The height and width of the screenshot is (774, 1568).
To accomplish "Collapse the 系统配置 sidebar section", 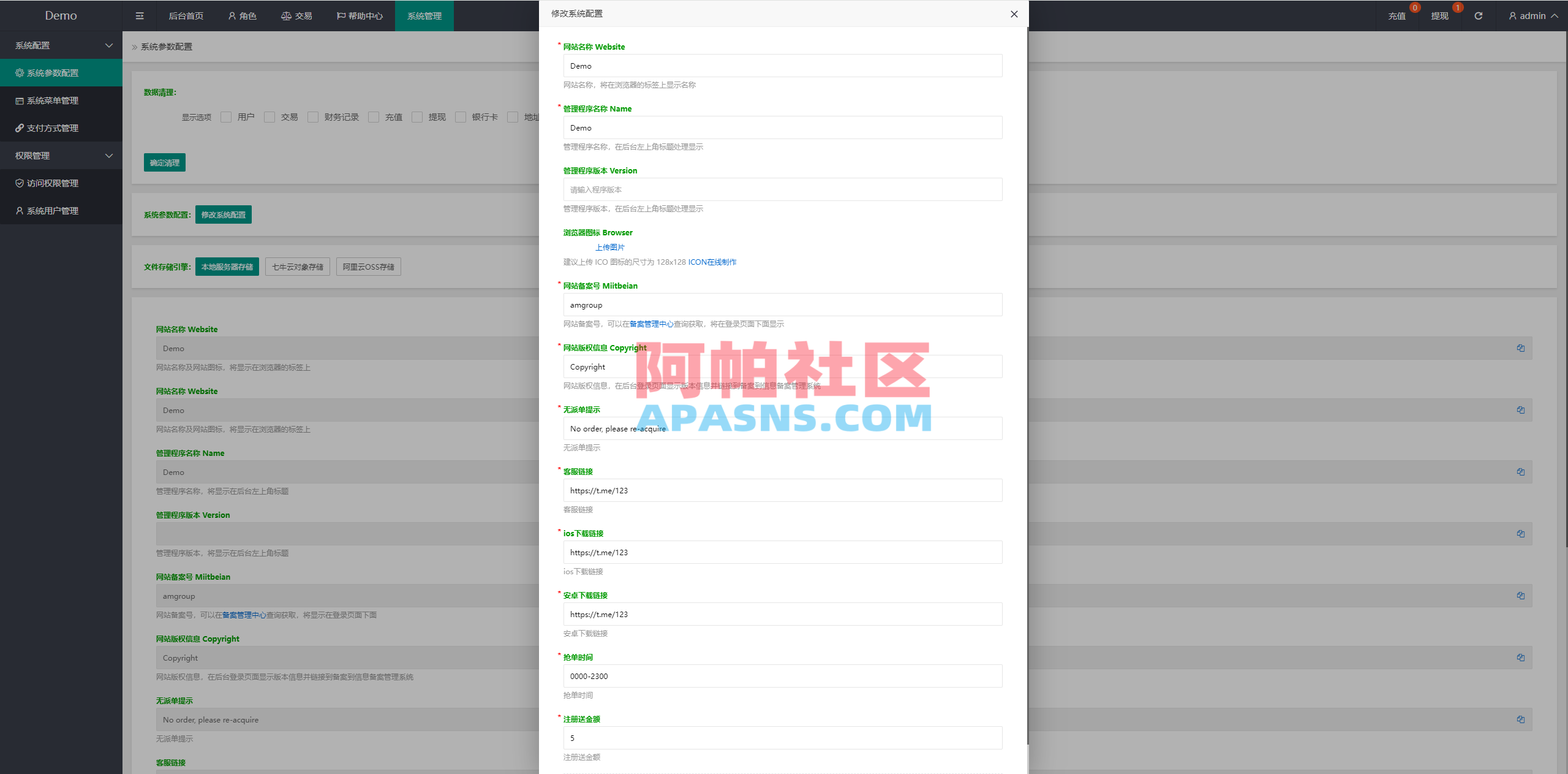I will tap(61, 45).
